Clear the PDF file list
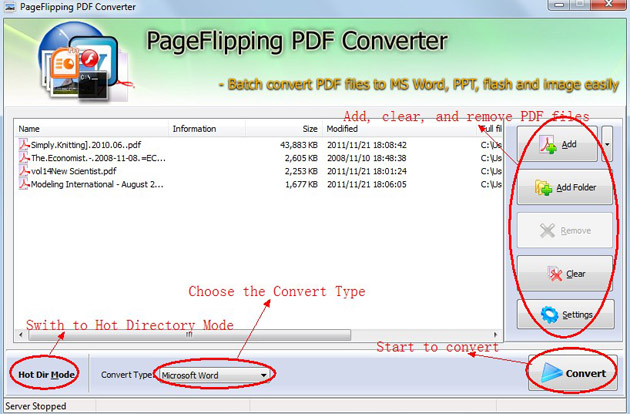 point(565,274)
